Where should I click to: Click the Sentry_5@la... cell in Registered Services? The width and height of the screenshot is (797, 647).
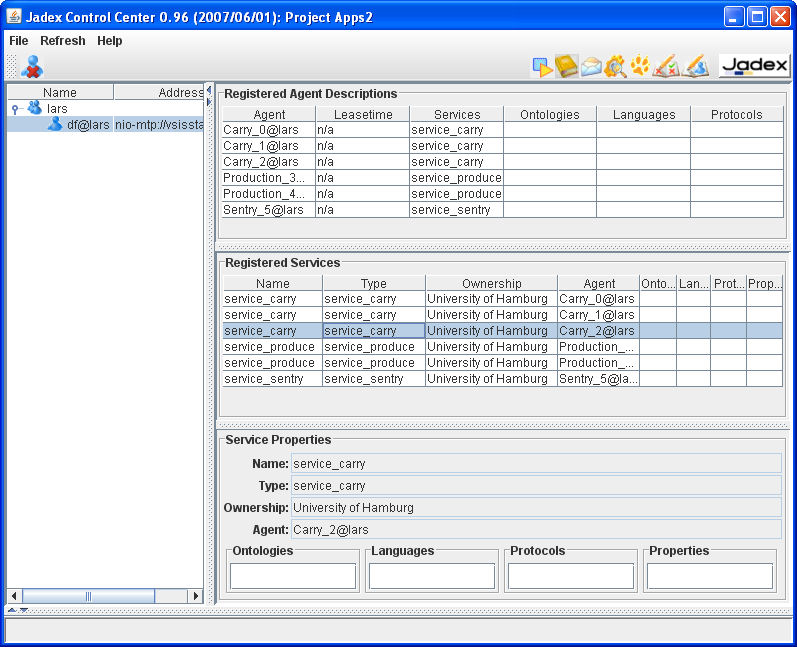pyautogui.click(x=598, y=379)
